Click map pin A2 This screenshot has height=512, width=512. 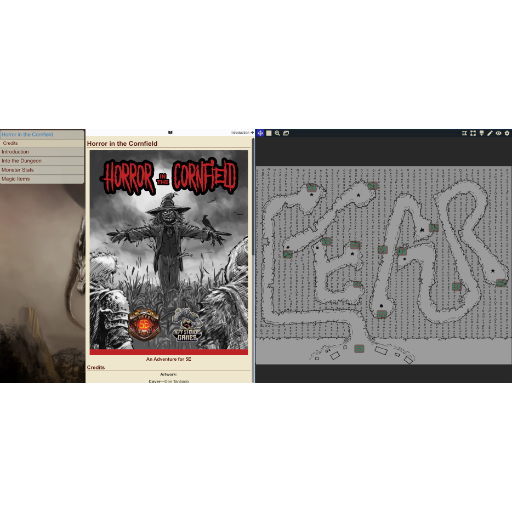point(288,254)
